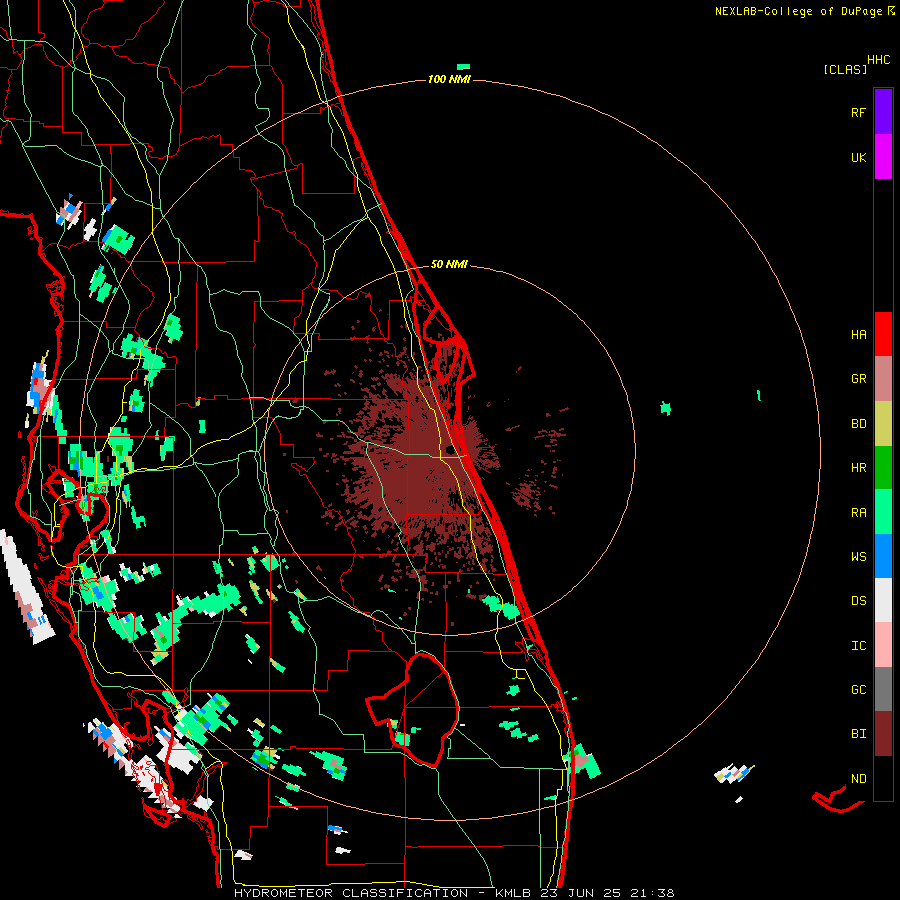Click the "100 NMI" range ring label

tap(449, 79)
